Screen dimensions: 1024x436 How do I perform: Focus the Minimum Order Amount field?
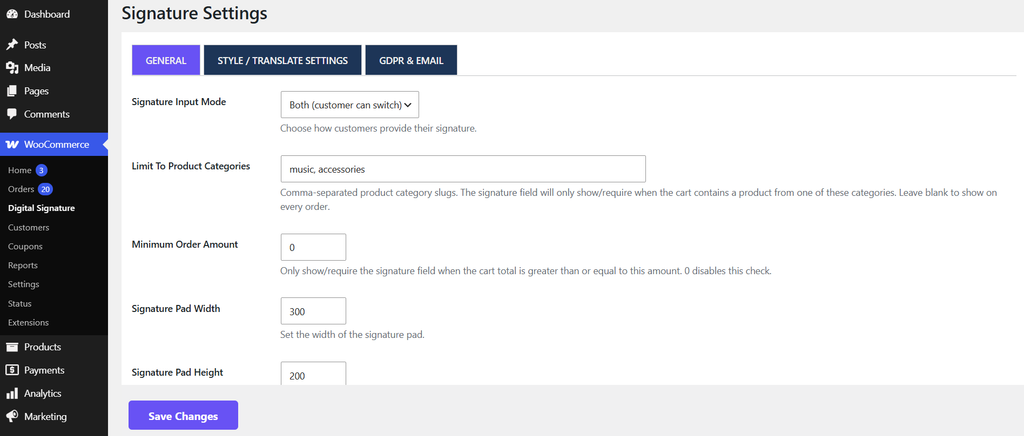pos(313,247)
